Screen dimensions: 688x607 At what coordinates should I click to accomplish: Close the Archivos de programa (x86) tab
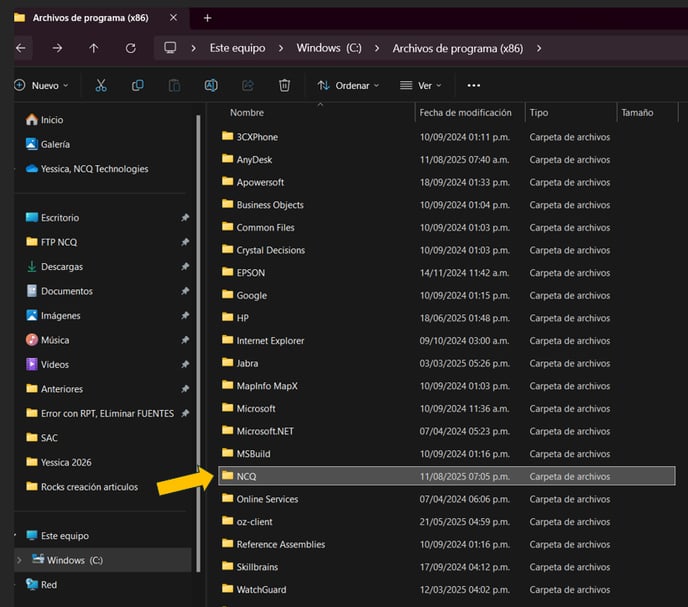tap(173, 18)
